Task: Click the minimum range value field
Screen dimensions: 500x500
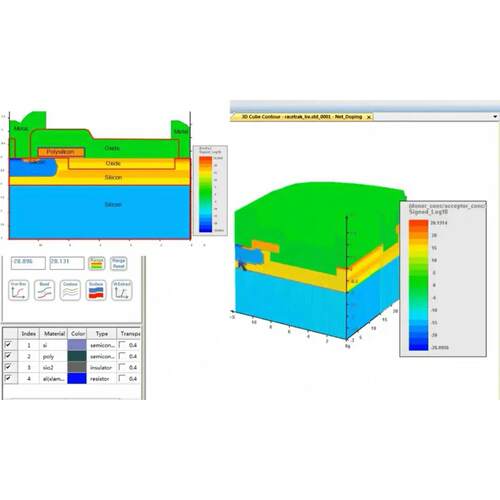Action: point(28,263)
